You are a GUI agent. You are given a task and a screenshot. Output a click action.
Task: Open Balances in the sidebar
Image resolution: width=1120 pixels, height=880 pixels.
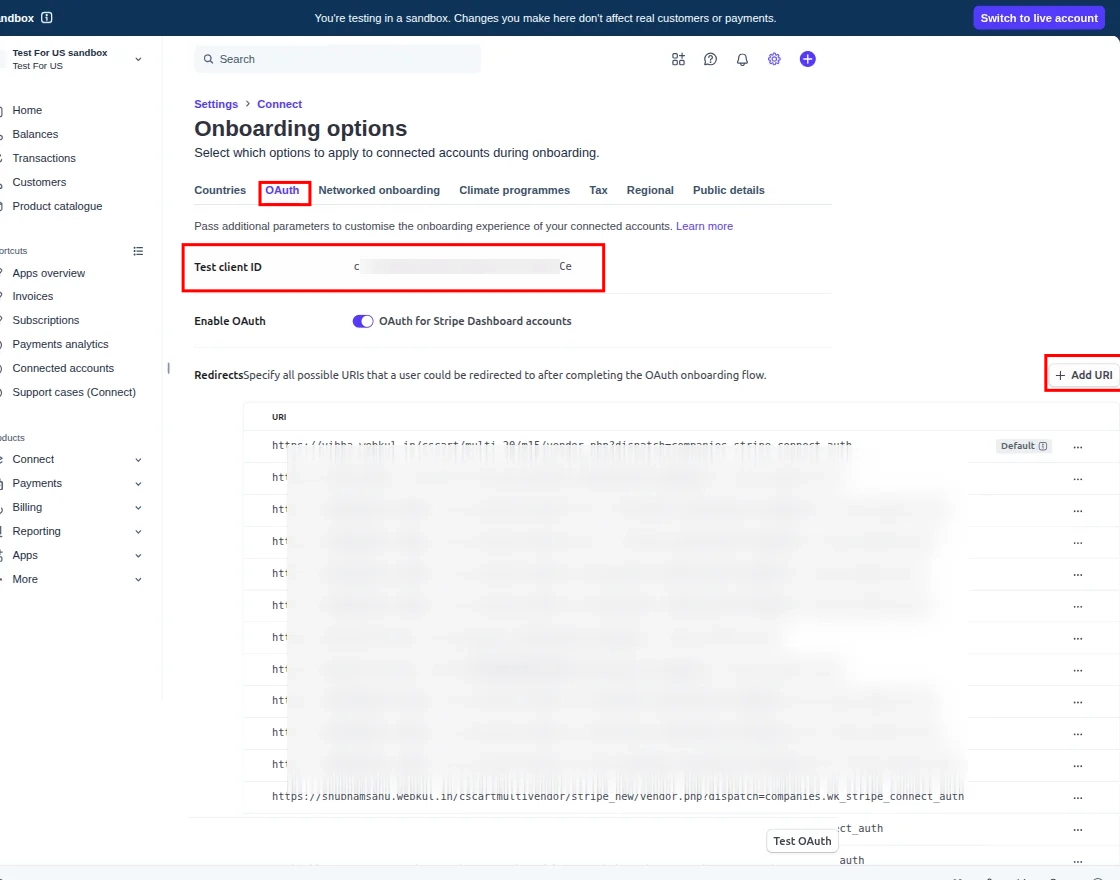35,134
